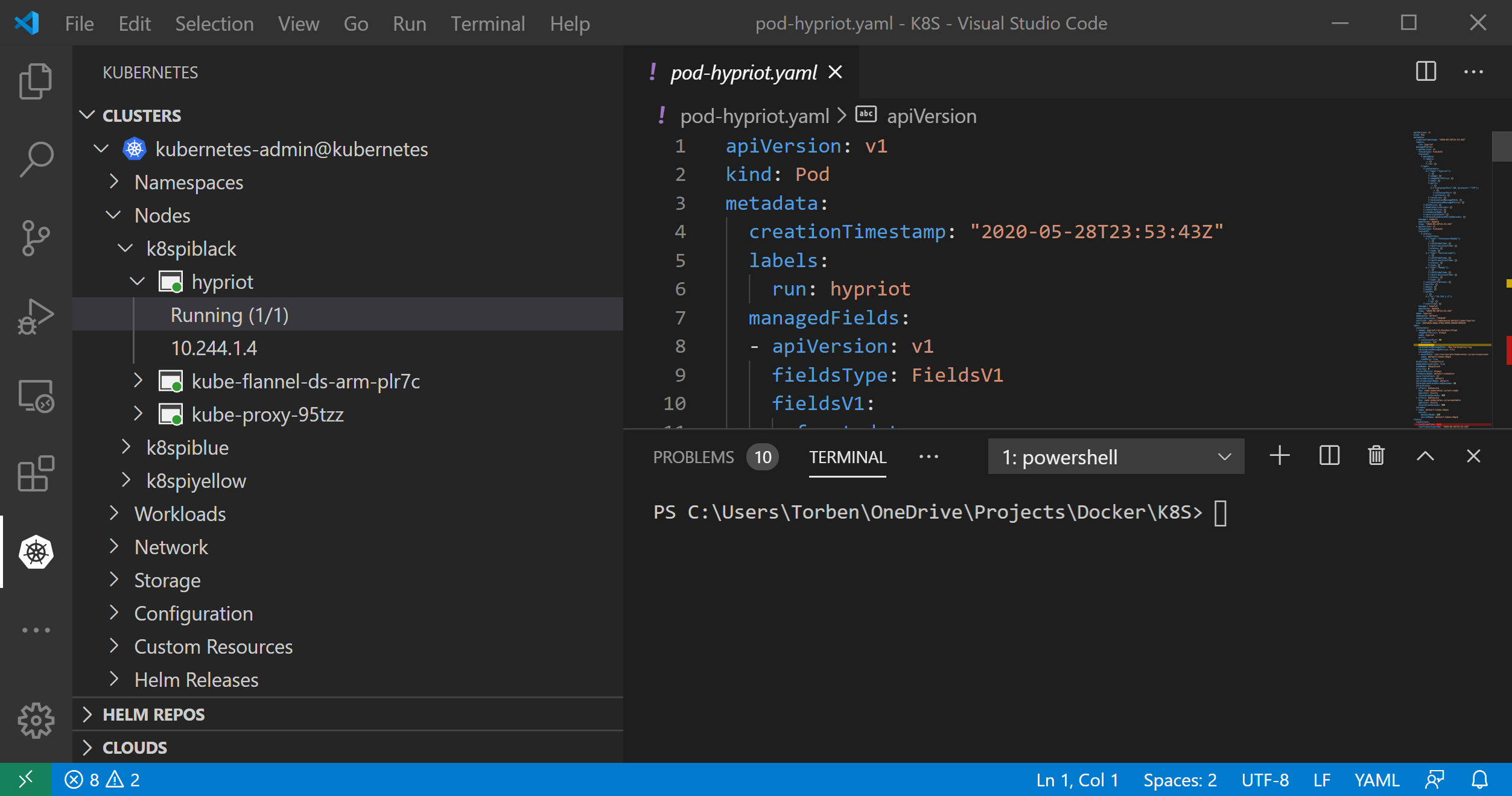Open the Terminal menu
This screenshot has width=1512, height=796.
point(488,24)
